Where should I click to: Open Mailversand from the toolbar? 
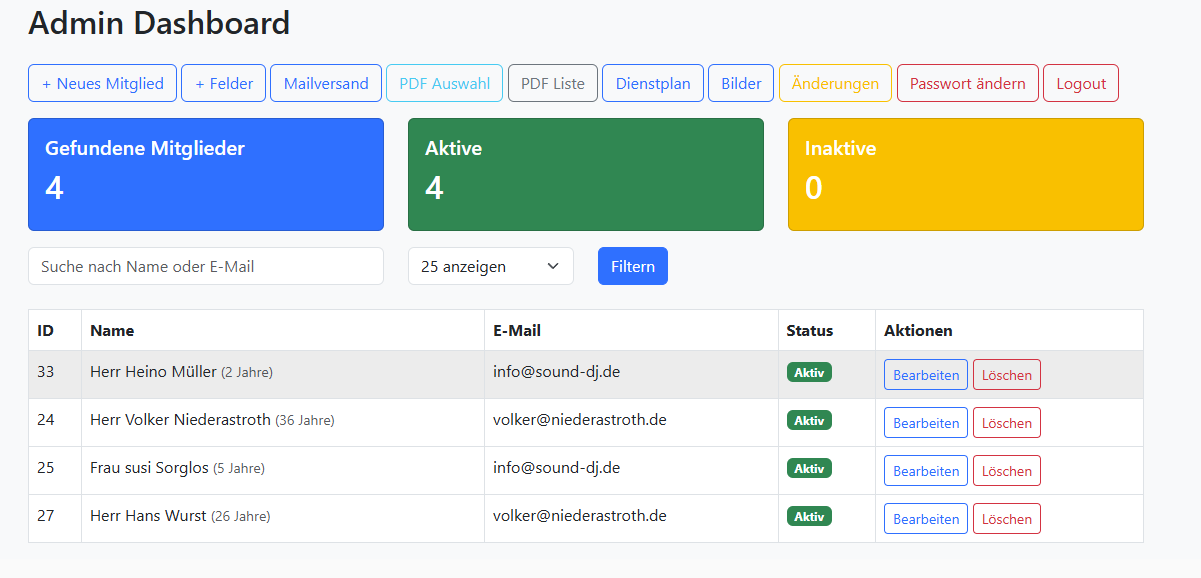click(326, 84)
